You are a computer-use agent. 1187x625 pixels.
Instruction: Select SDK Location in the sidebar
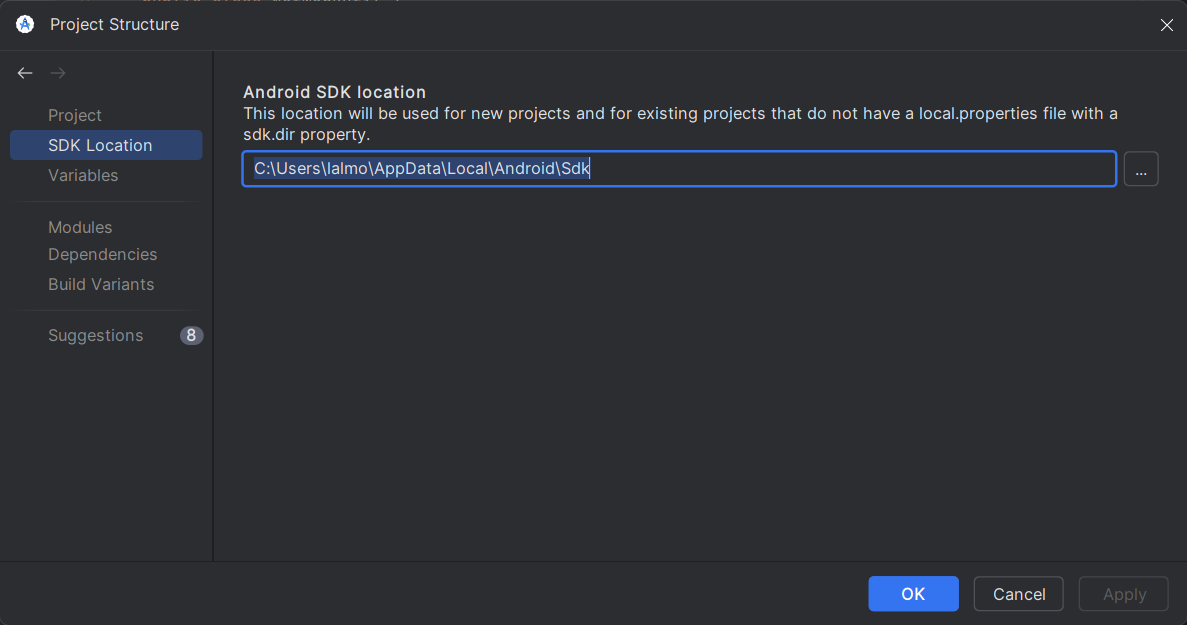pos(106,145)
